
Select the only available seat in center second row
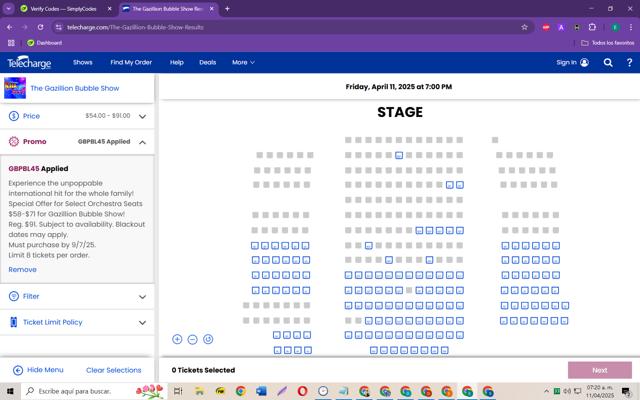[399, 155]
